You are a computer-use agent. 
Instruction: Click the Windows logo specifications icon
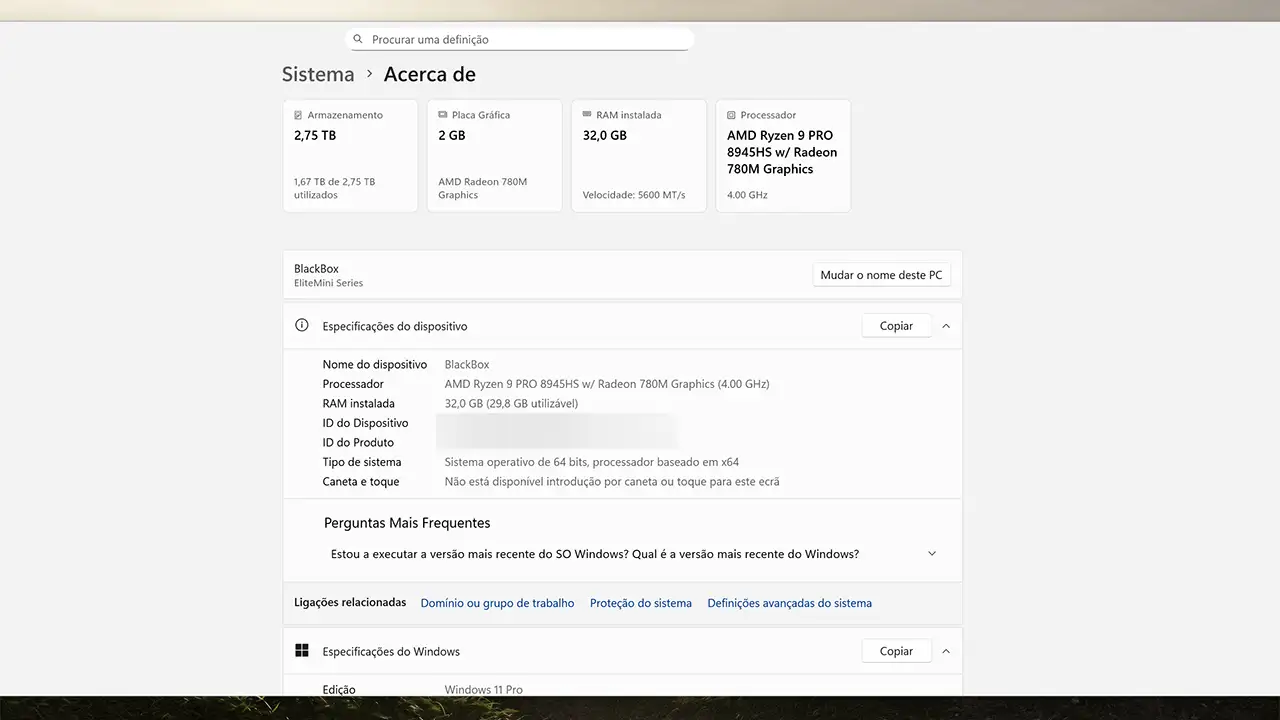[x=302, y=651]
